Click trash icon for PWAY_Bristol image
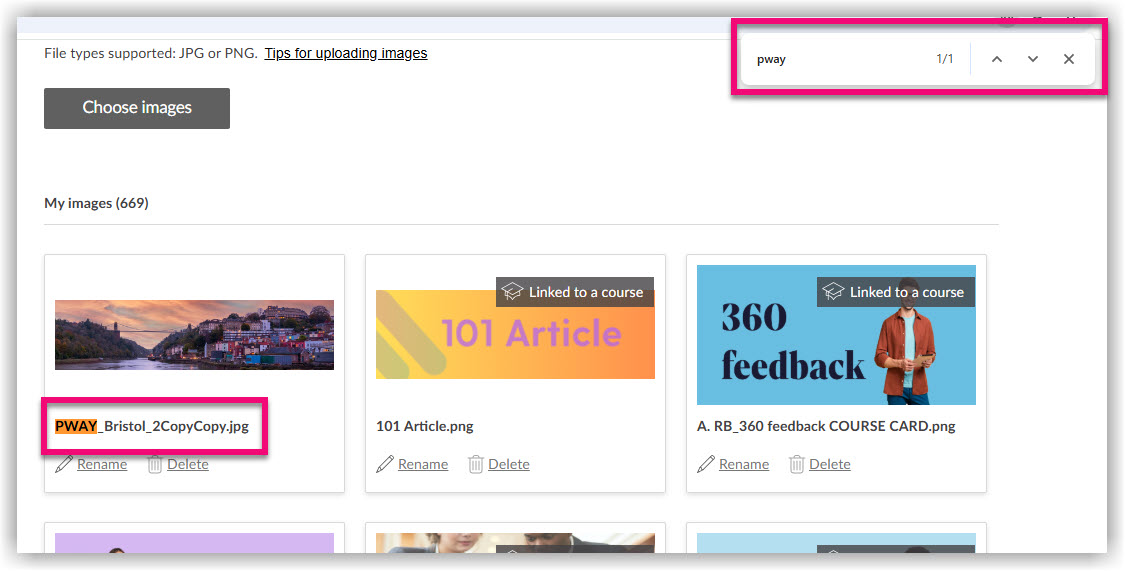The image size is (1125, 571). coord(155,464)
